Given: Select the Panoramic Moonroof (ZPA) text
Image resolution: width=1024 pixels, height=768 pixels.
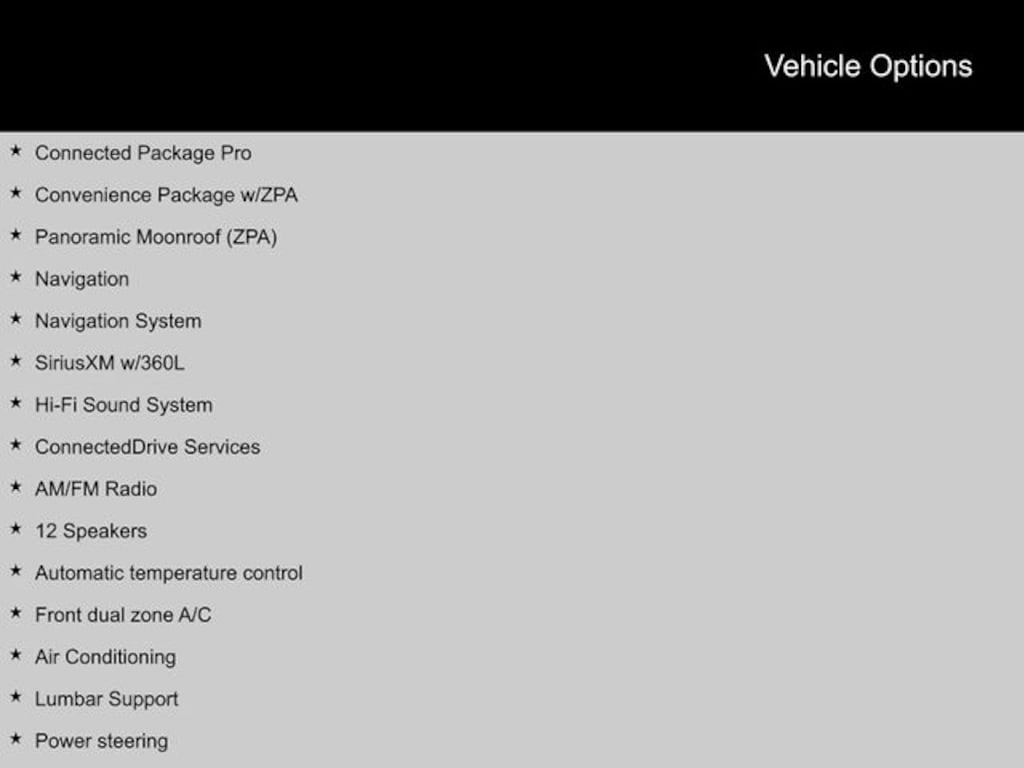Looking at the screenshot, I should tap(156, 237).
